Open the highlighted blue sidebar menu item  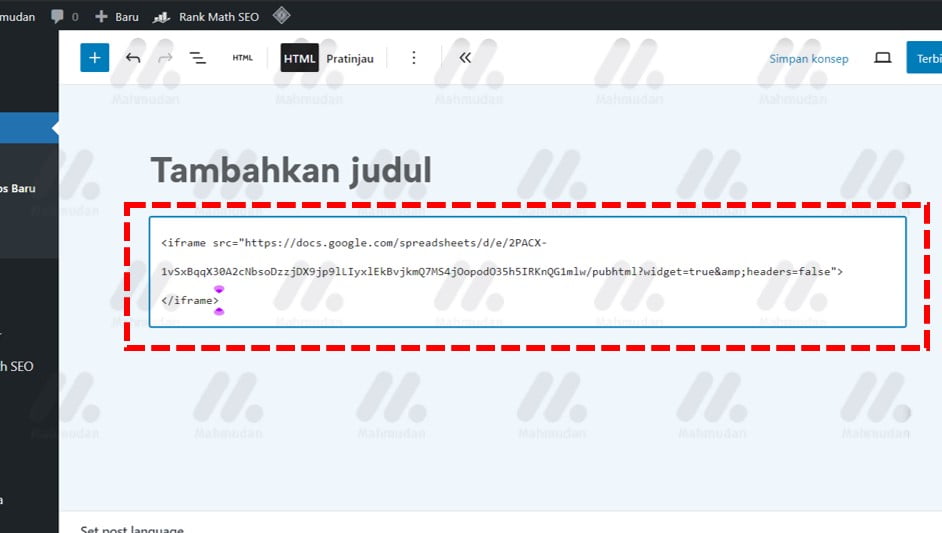[28, 127]
